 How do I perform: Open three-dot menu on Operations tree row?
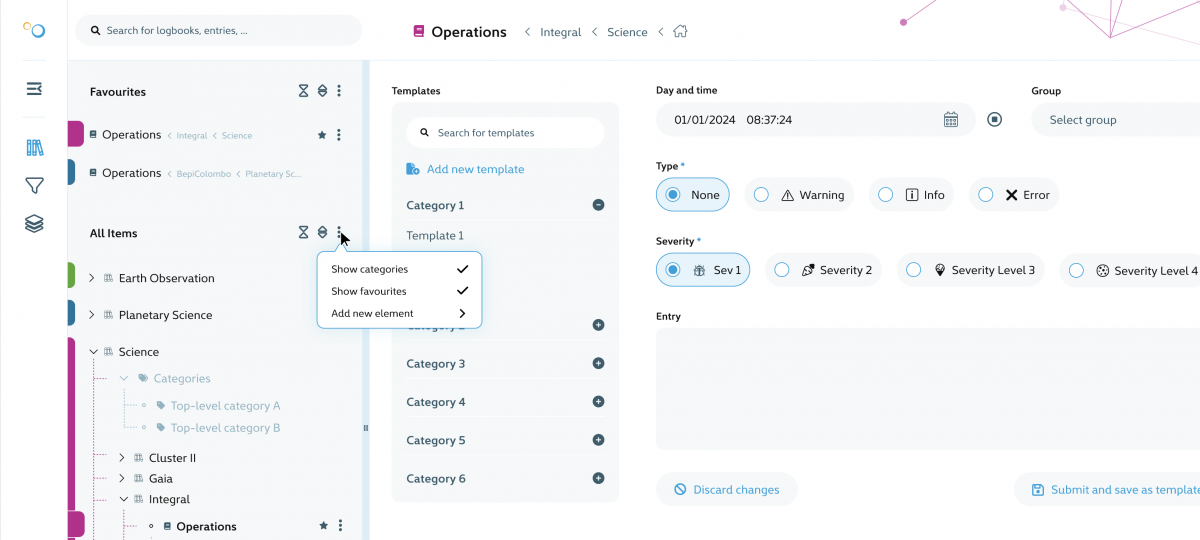coord(340,526)
